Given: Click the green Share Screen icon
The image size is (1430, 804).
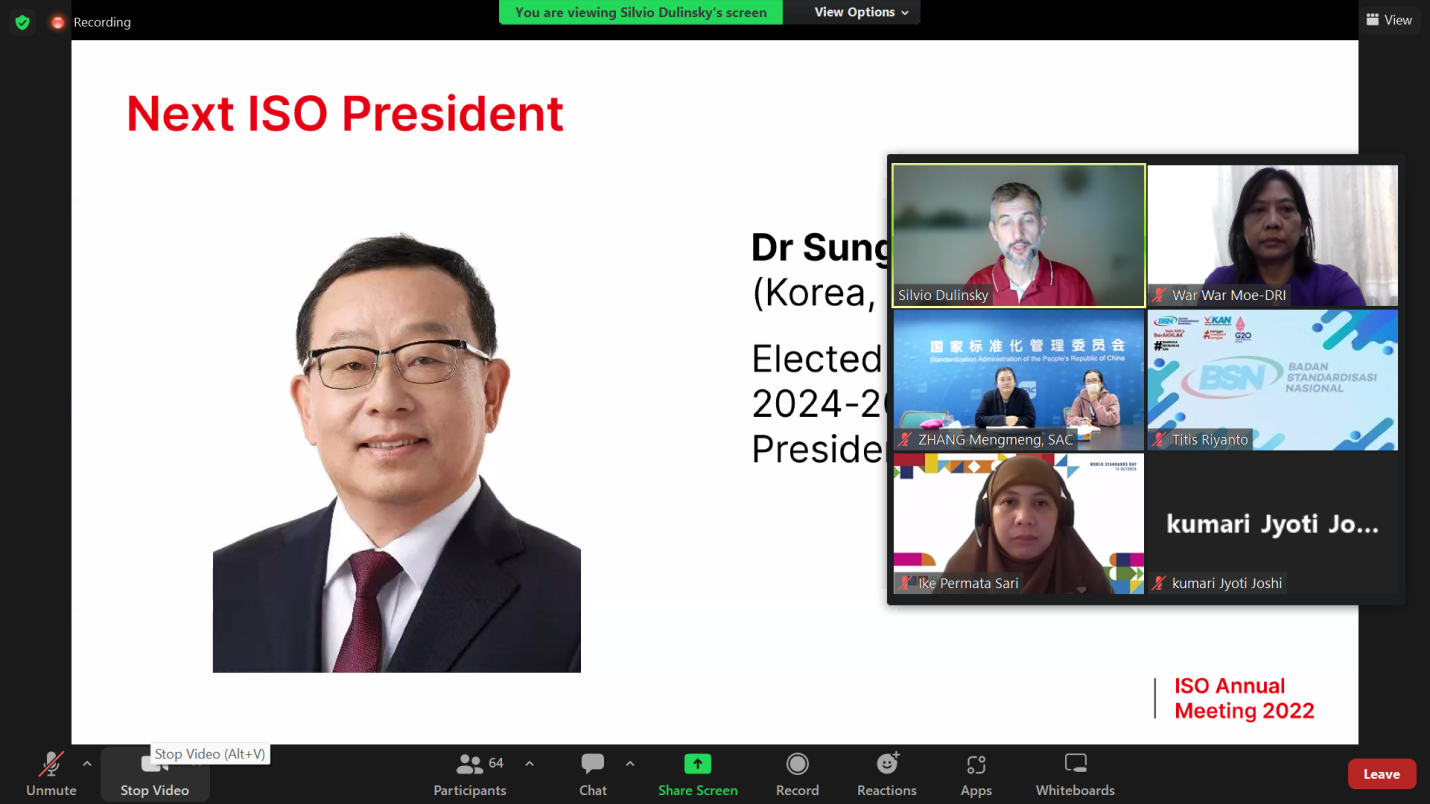Looking at the screenshot, I should point(697,764).
